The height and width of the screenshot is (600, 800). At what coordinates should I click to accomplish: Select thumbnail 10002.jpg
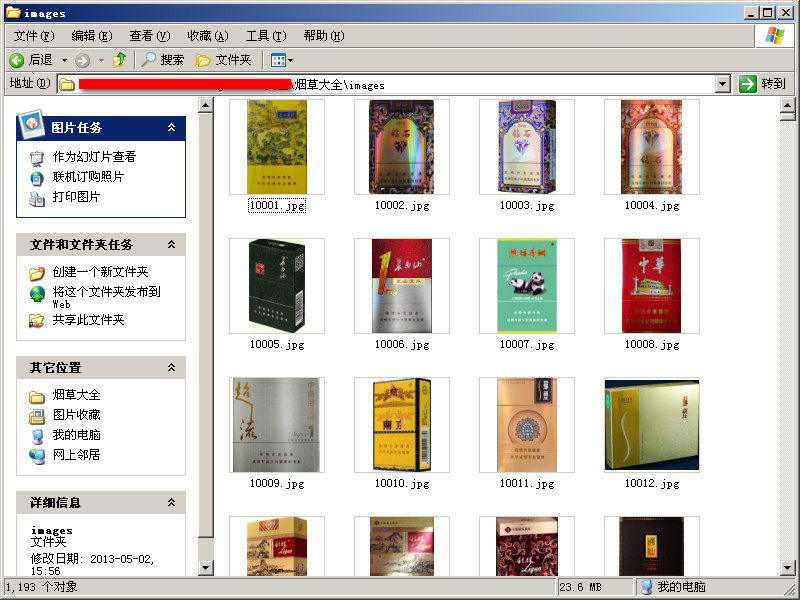(x=402, y=147)
